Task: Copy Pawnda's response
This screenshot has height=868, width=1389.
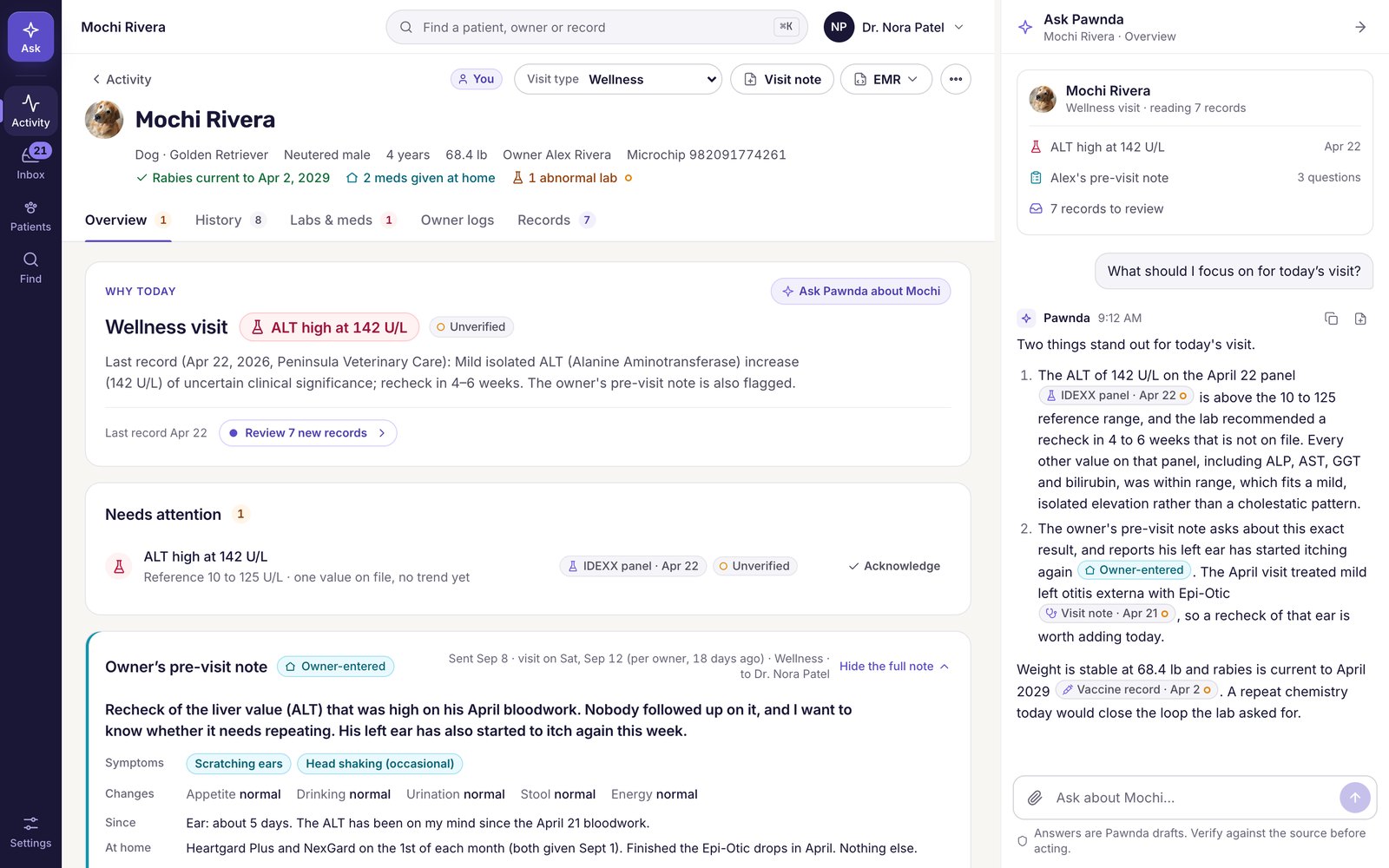Action: 1331,319
